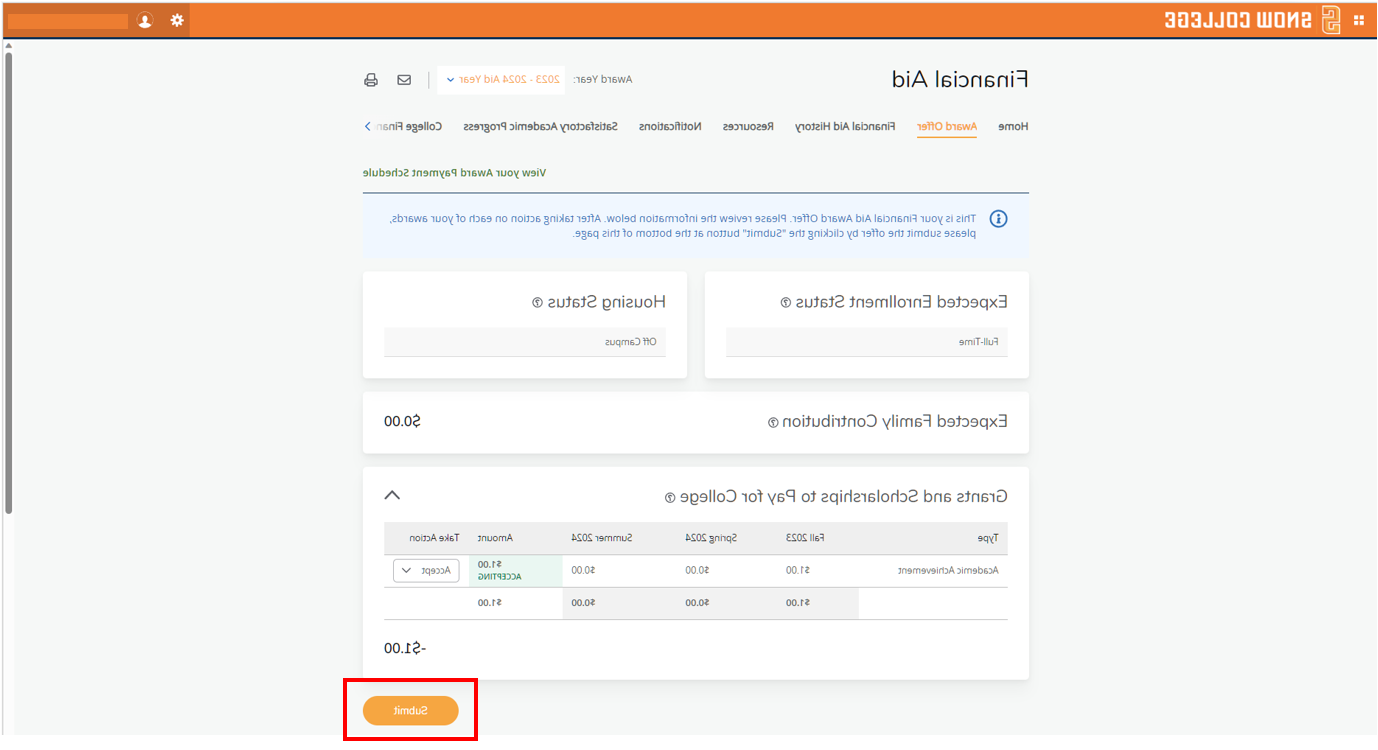Click the Summer 2024 column header
Image resolution: width=1378 pixels, height=750 pixels.
coord(602,538)
